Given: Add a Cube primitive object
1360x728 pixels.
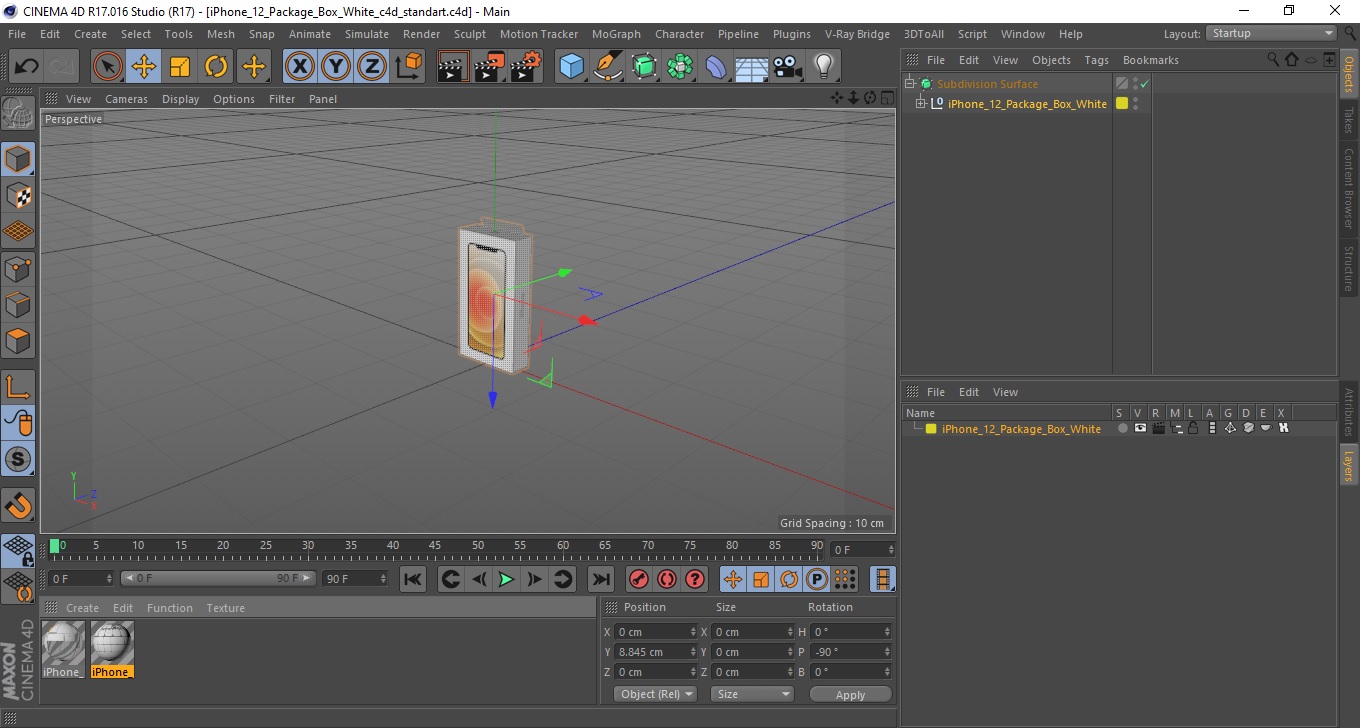Looking at the screenshot, I should 572,67.
